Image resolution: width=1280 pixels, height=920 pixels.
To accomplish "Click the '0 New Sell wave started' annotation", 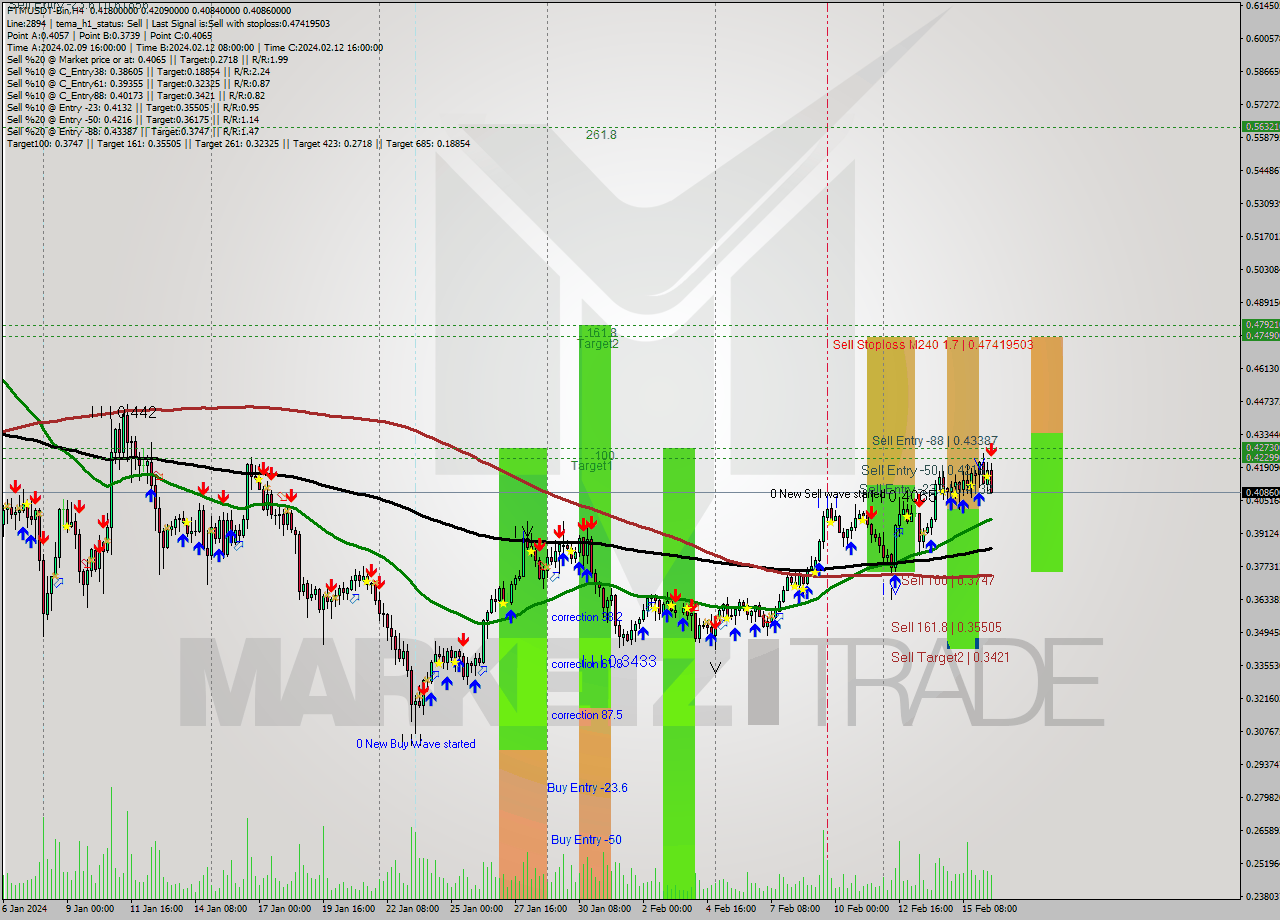I will click(x=827, y=494).
